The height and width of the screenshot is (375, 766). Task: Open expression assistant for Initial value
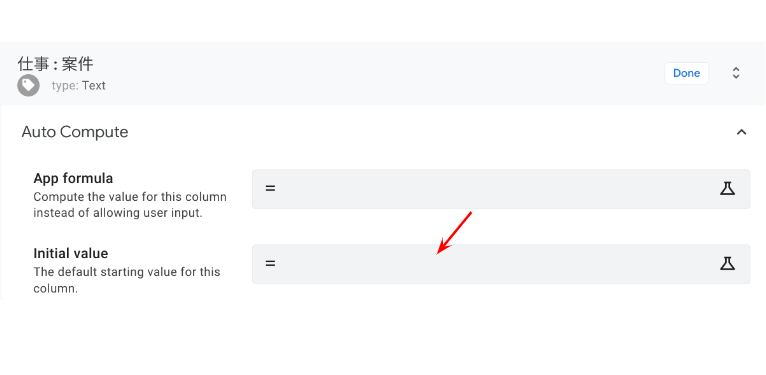tap(727, 264)
